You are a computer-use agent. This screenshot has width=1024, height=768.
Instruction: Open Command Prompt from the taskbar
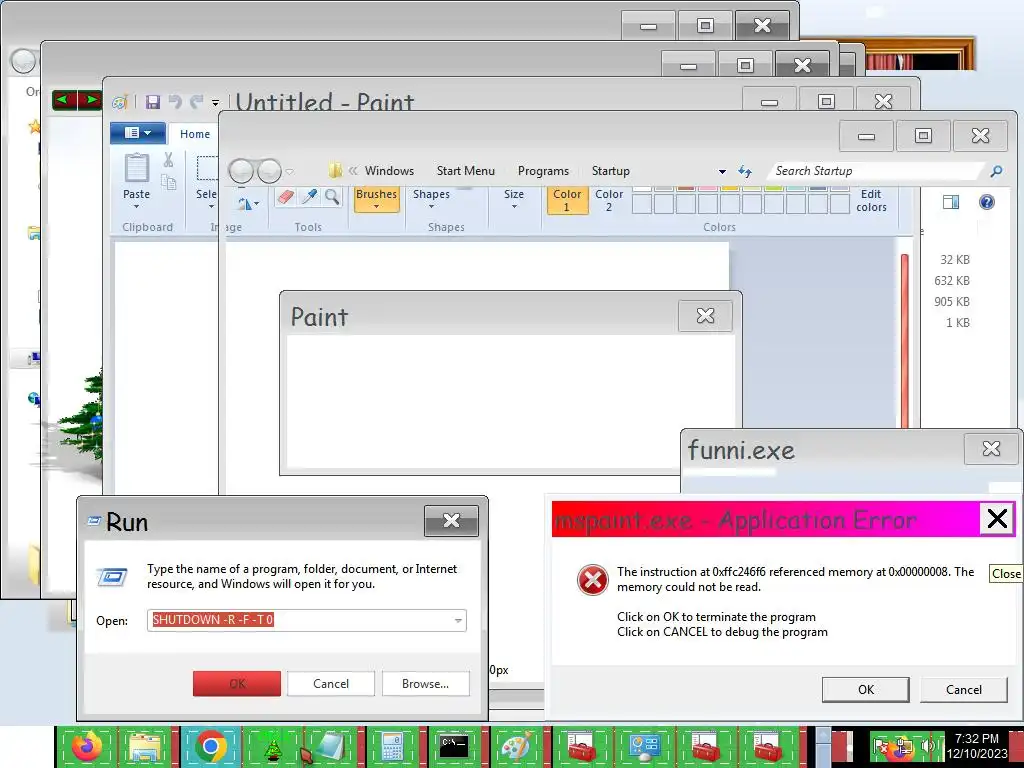[x=454, y=747]
